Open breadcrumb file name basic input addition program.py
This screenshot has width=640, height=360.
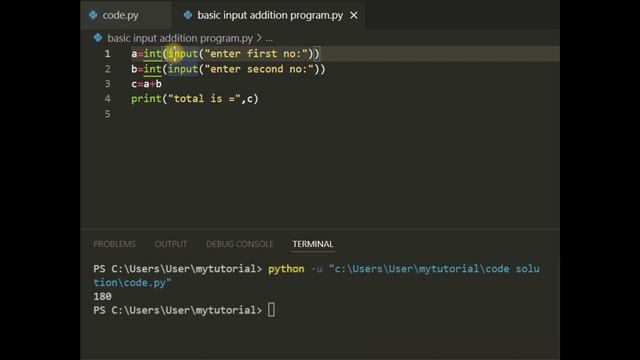[180, 38]
